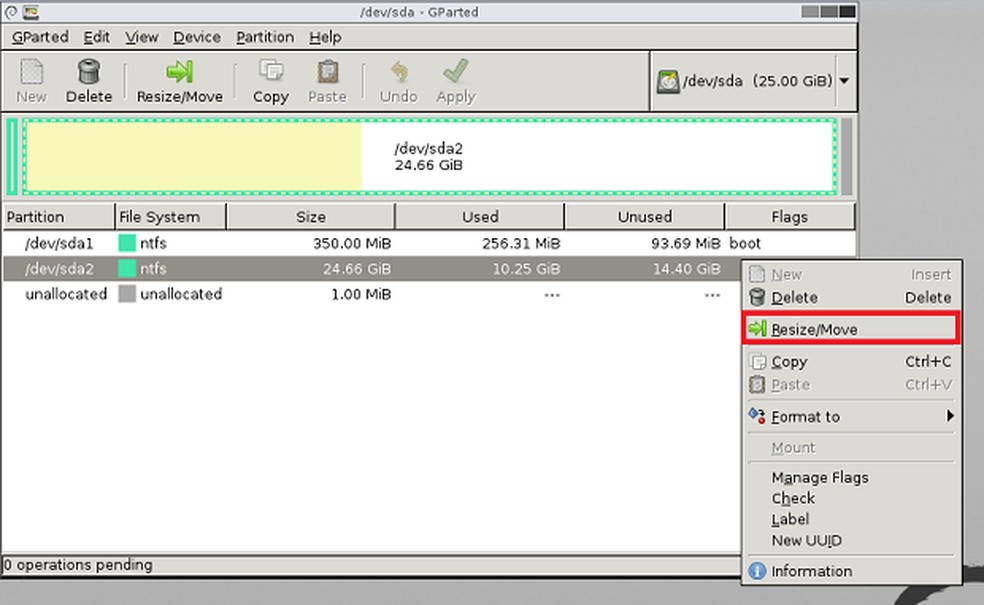Choose Label in the context menu
Image resolution: width=984 pixels, height=605 pixels.
pyautogui.click(x=850, y=519)
